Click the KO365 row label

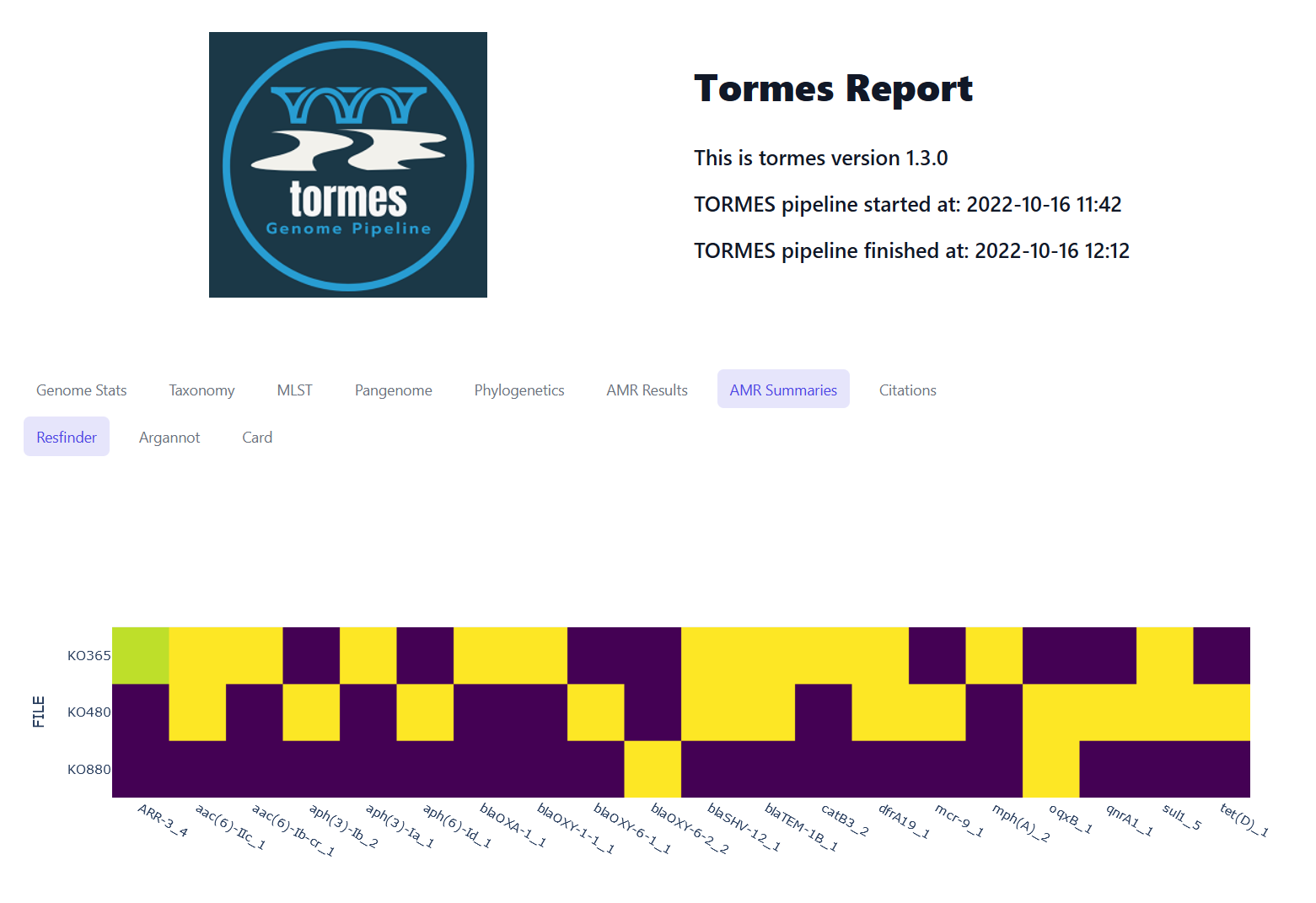[89, 654]
